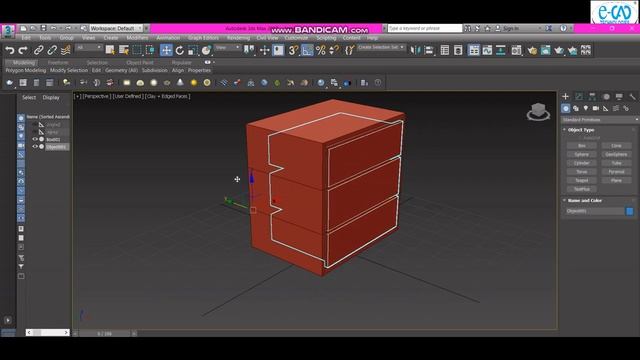640x360 pixels.
Task: Open the Workspace: Default dropdown
Action: [x=116, y=28]
